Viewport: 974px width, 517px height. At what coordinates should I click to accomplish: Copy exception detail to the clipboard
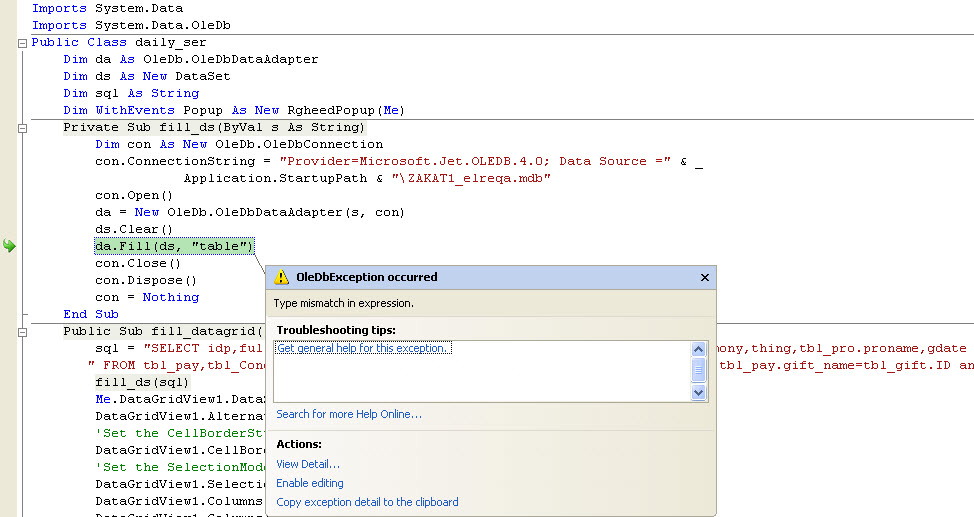pyautogui.click(x=367, y=502)
